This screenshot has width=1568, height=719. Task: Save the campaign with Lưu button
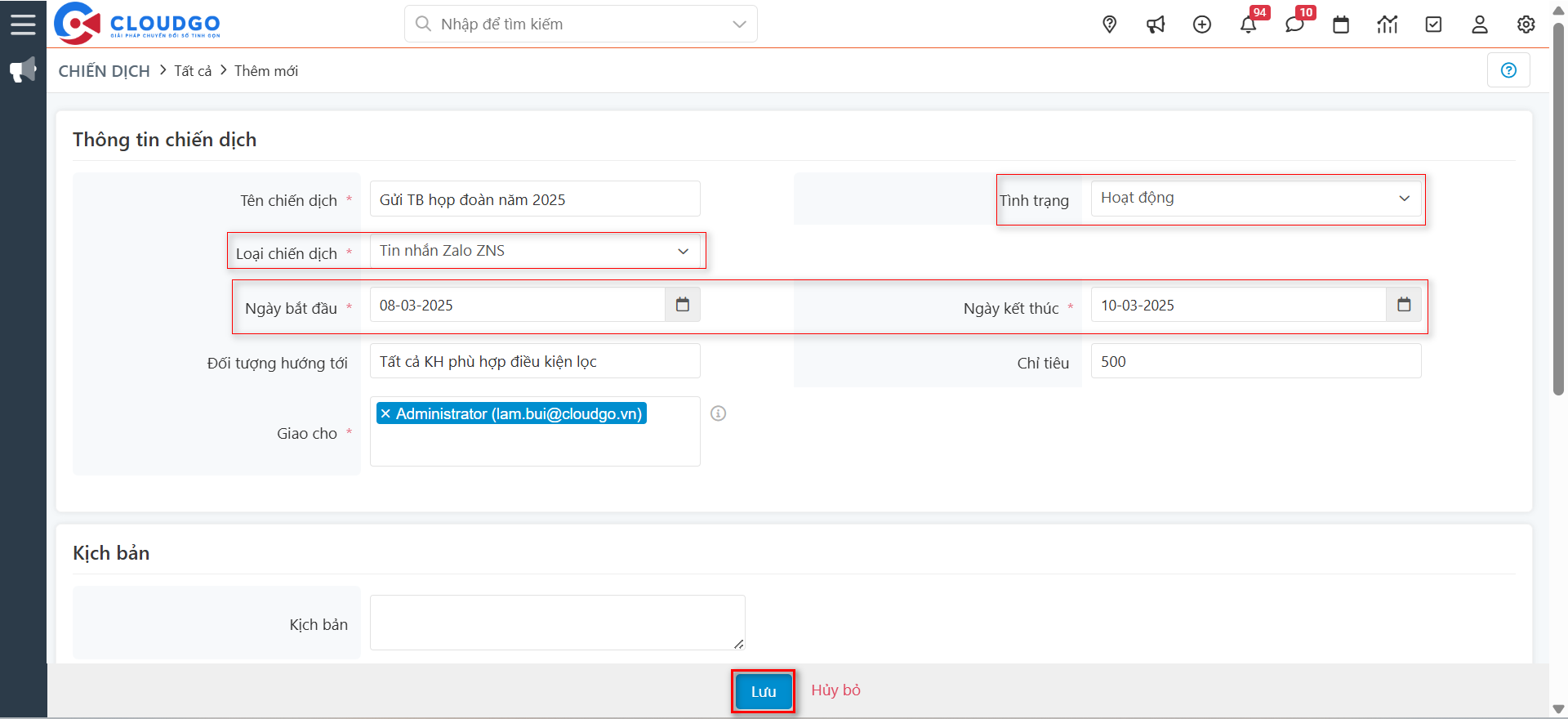[x=764, y=691]
